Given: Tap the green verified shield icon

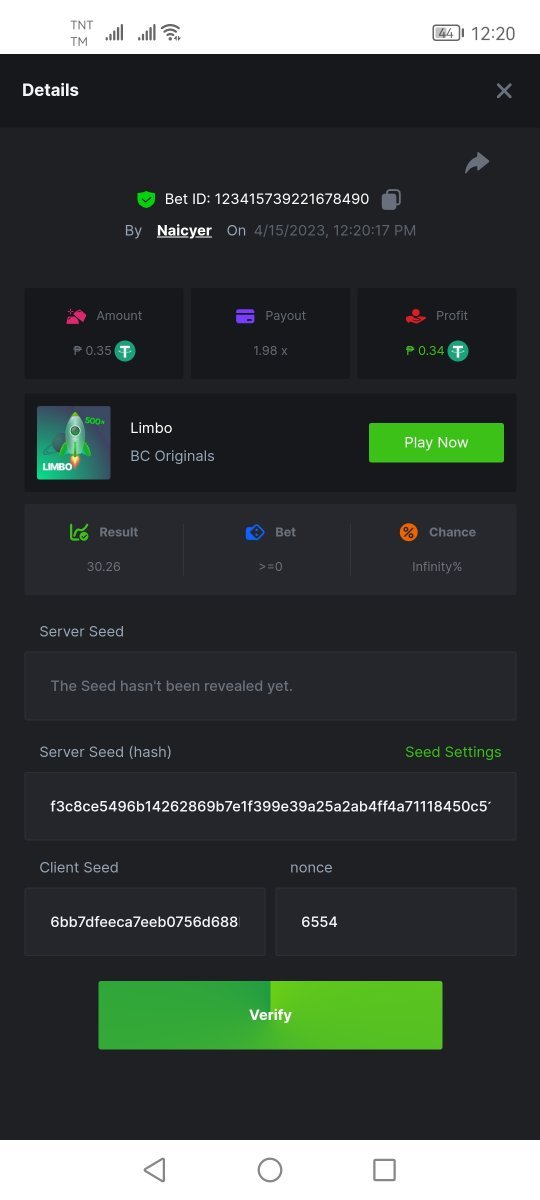Looking at the screenshot, I should pos(146,199).
